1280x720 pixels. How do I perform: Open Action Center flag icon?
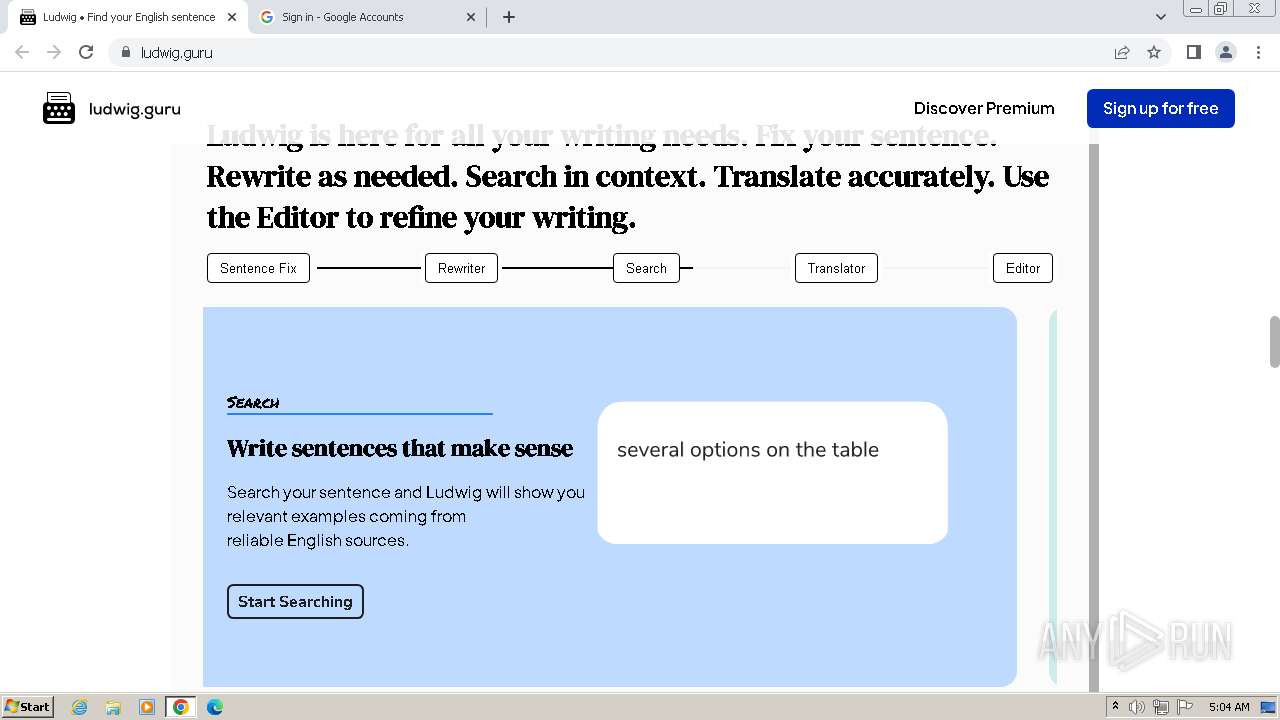pyautogui.click(x=1185, y=707)
